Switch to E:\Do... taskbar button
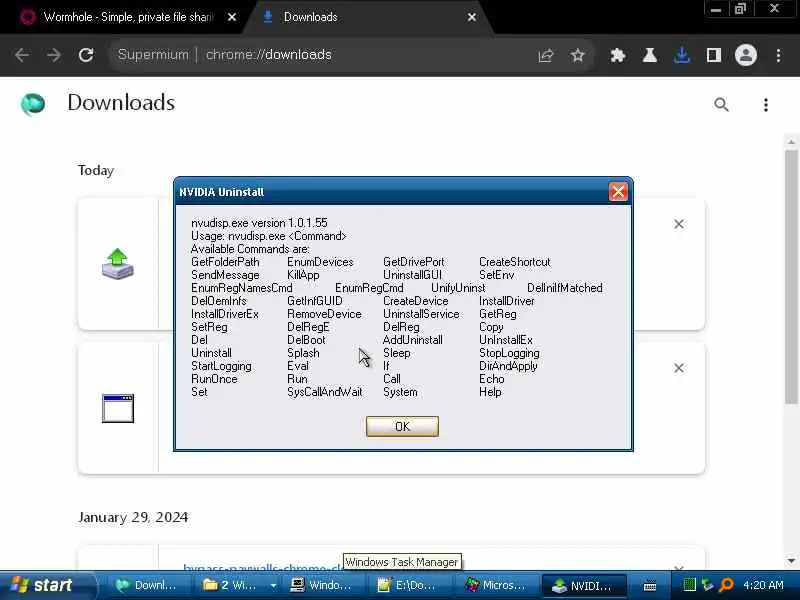Screen dimensions: 800x600 tap(408, 585)
